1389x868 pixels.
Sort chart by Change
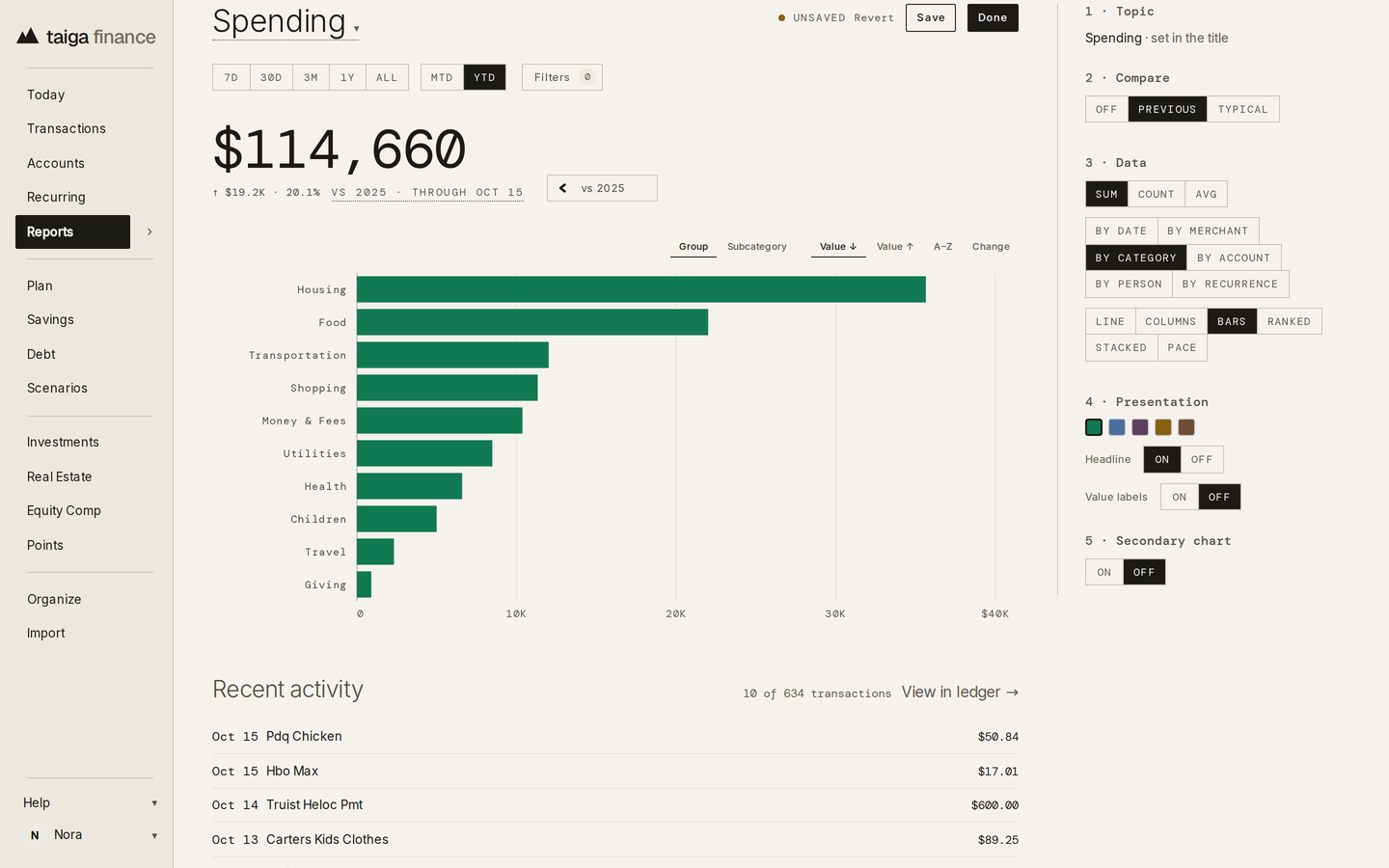[991, 247]
